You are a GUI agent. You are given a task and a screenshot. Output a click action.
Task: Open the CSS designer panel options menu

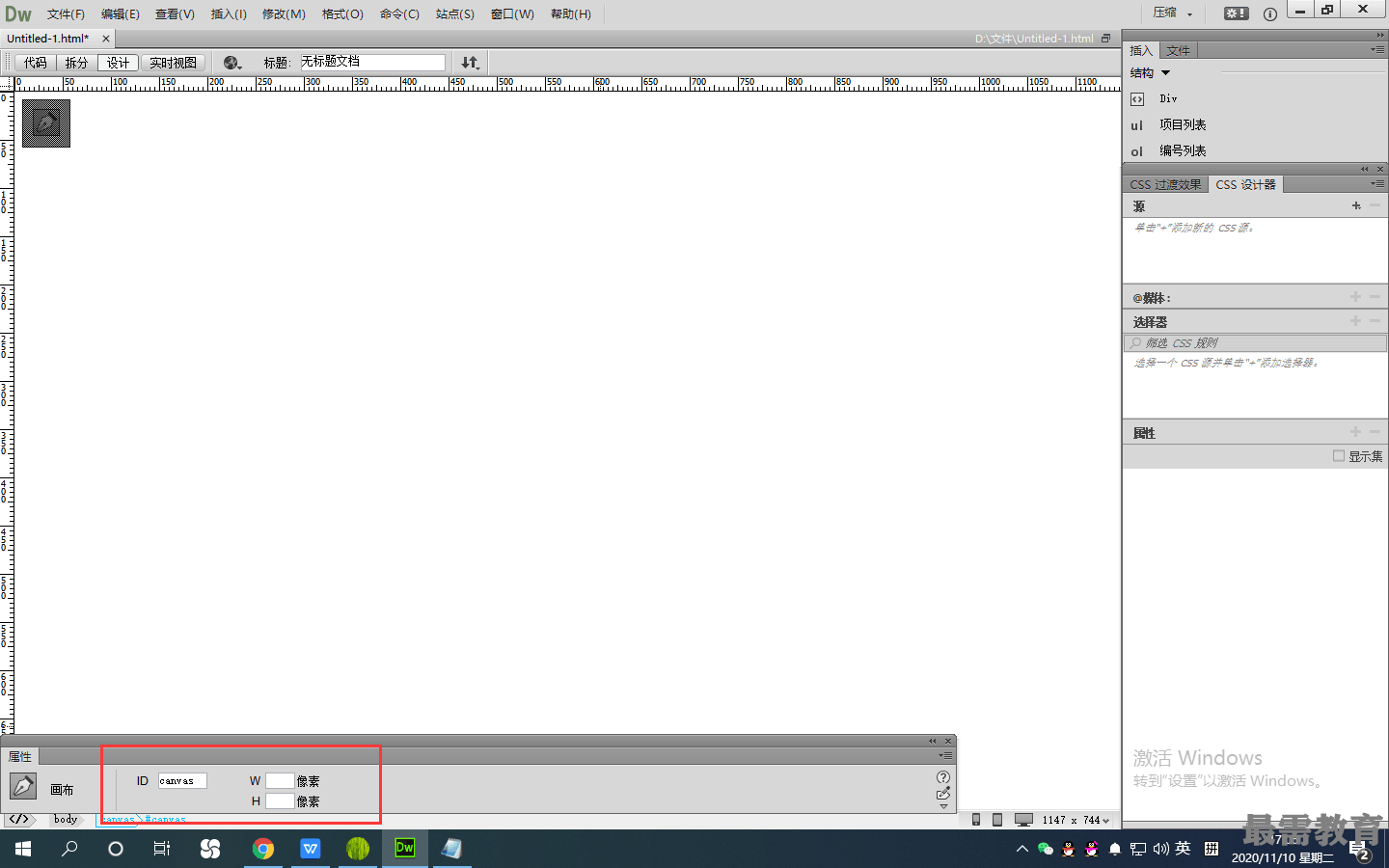1377,183
